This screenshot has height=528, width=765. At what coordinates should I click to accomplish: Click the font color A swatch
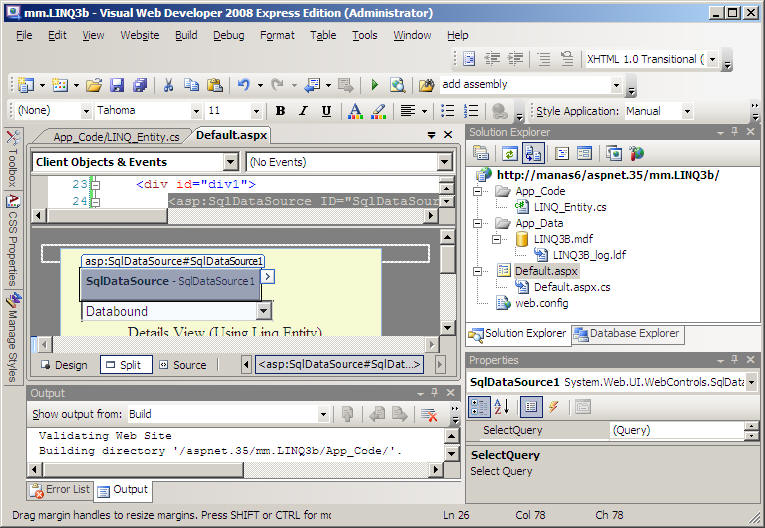[354, 111]
